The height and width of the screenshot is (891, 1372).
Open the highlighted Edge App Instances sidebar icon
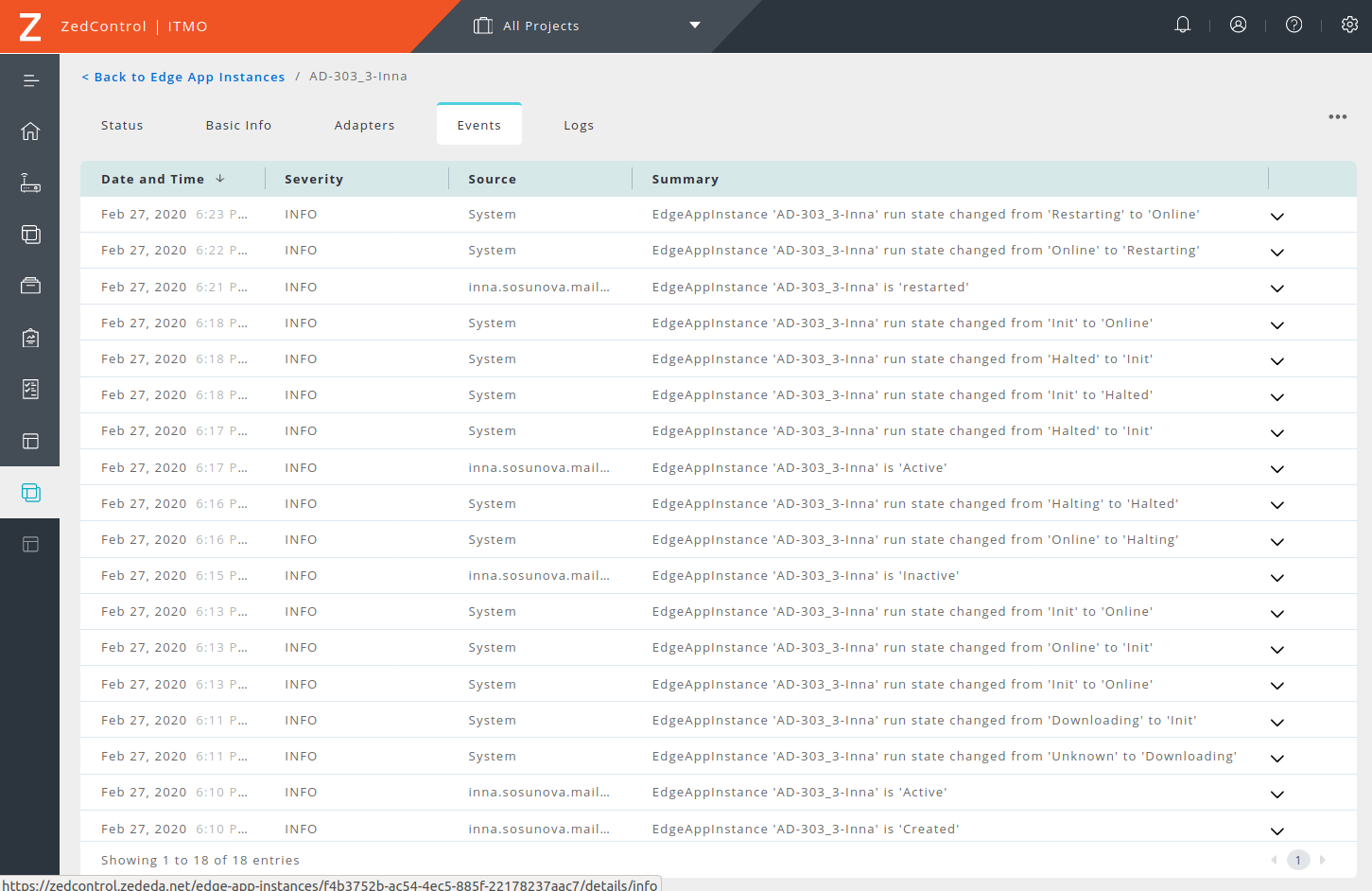pos(30,493)
